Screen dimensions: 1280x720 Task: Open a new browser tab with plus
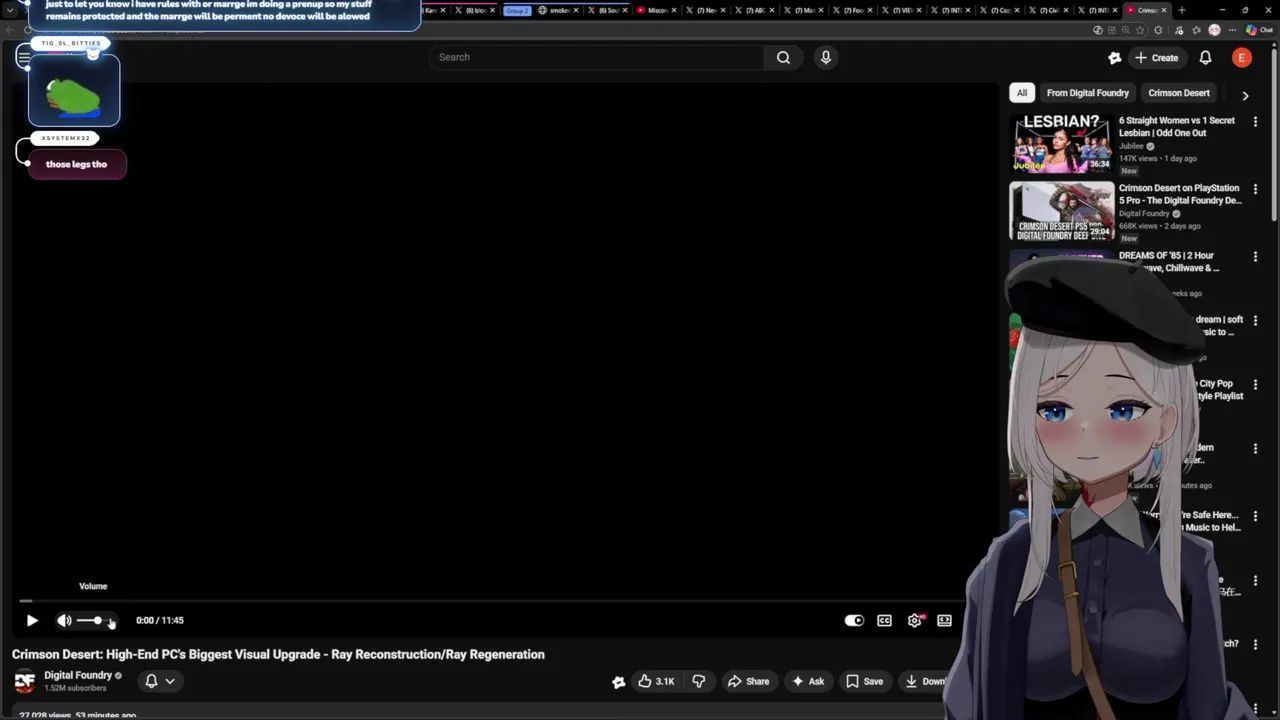[x=1182, y=10]
